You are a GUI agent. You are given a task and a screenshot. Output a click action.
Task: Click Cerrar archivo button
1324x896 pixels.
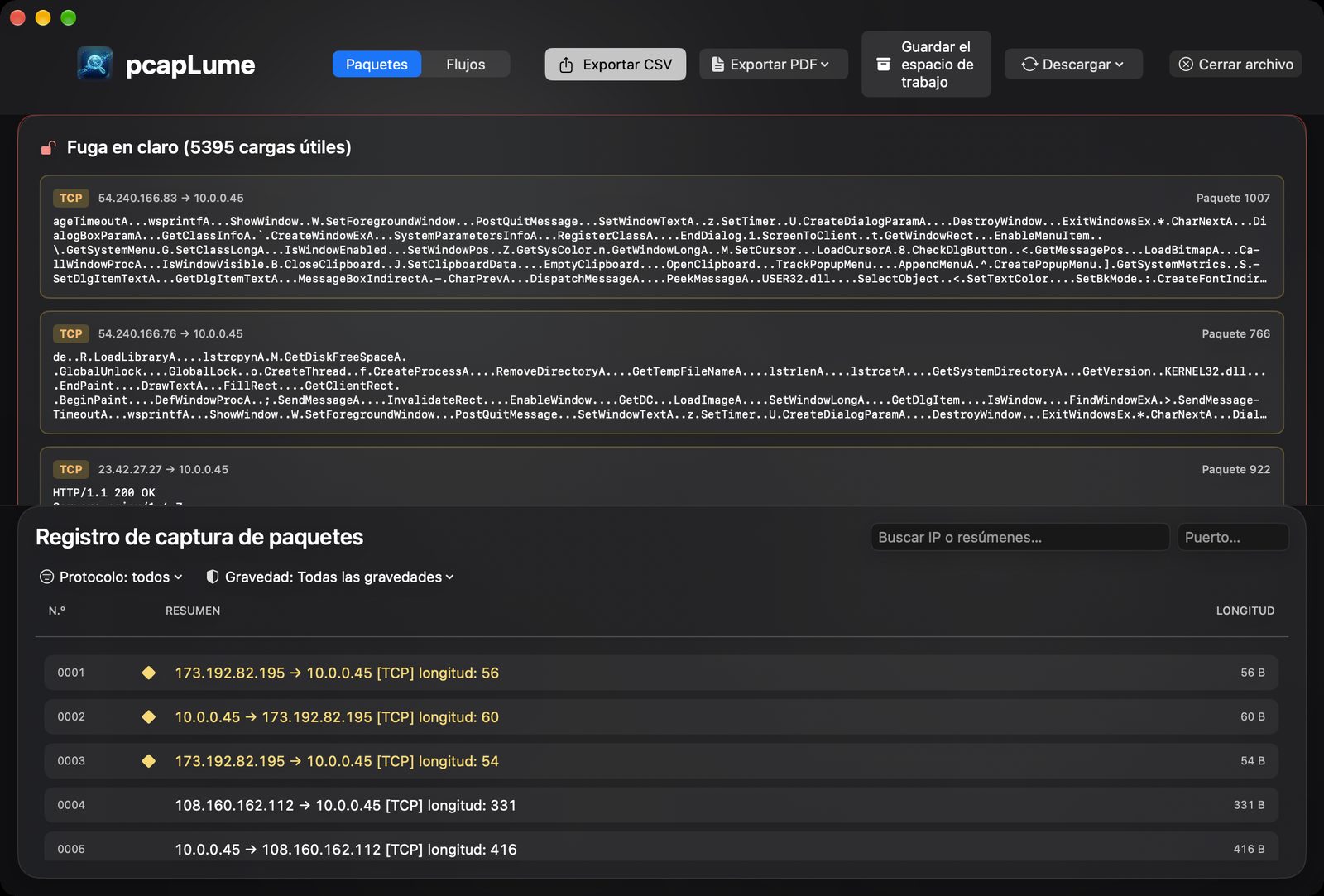click(1235, 65)
